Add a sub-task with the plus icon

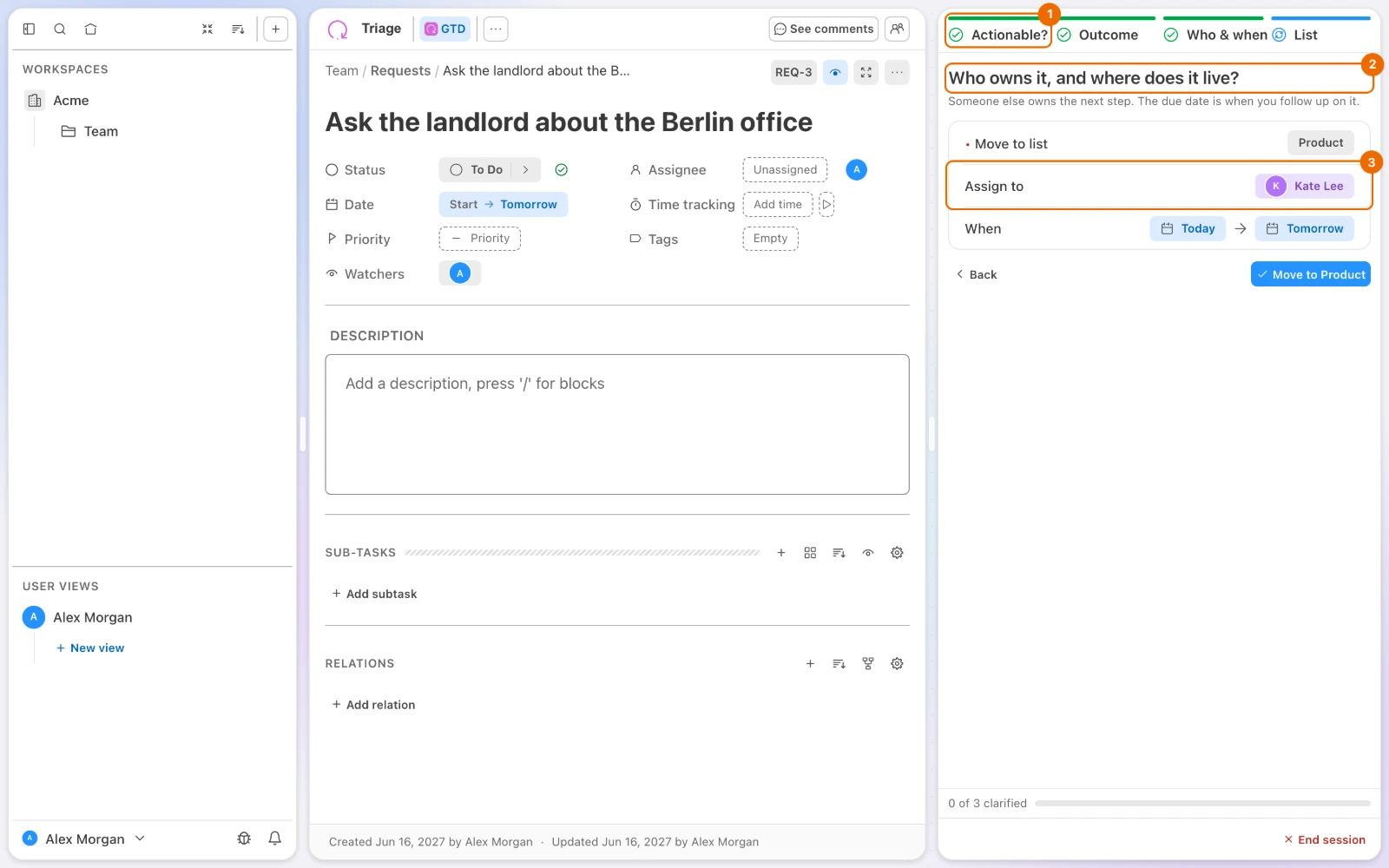[781, 553]
